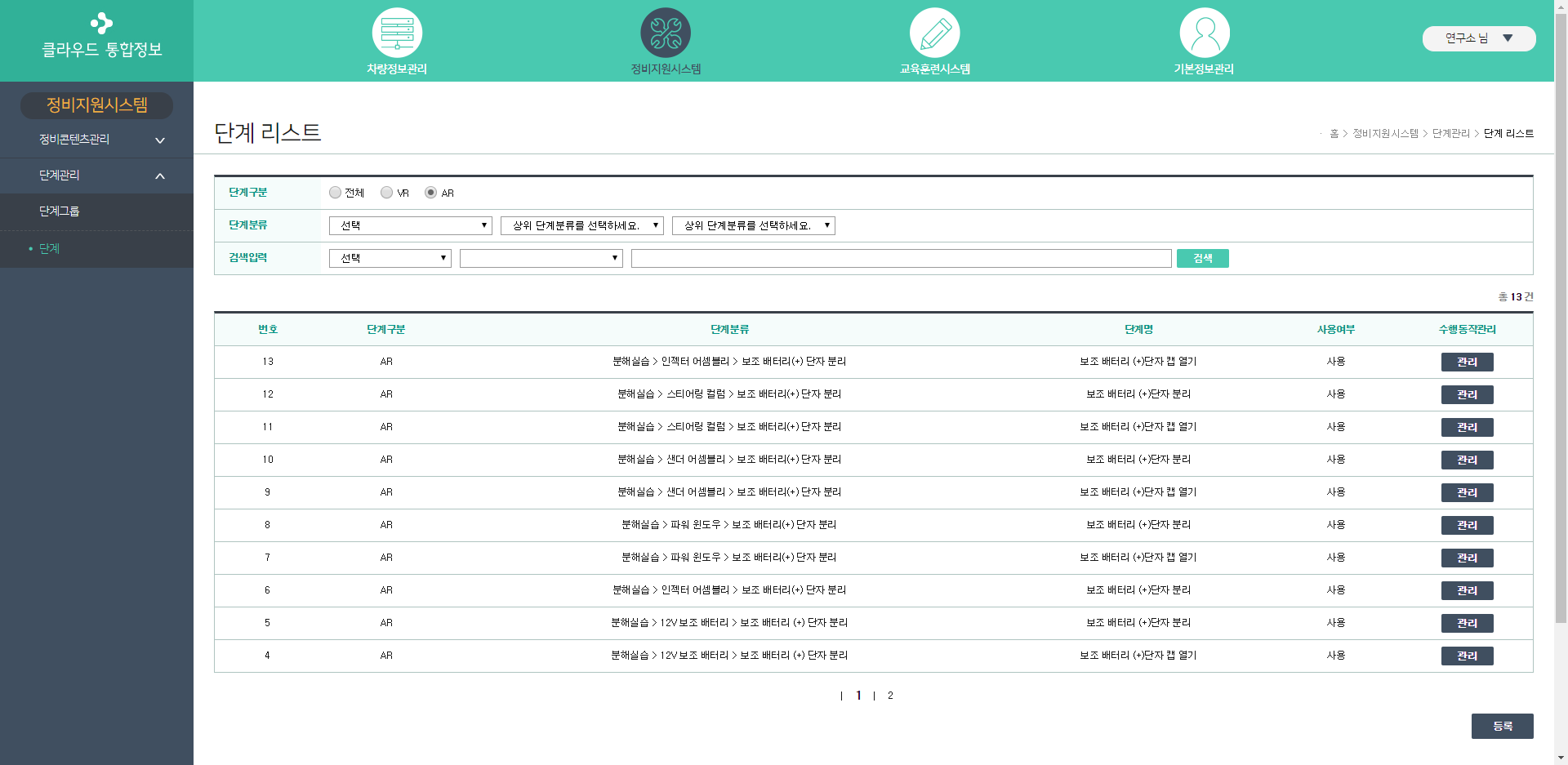Viewport: 1568px width, 765px height.
Task: Click 관리 button for row 9
Action: [x=1468, y=492]
